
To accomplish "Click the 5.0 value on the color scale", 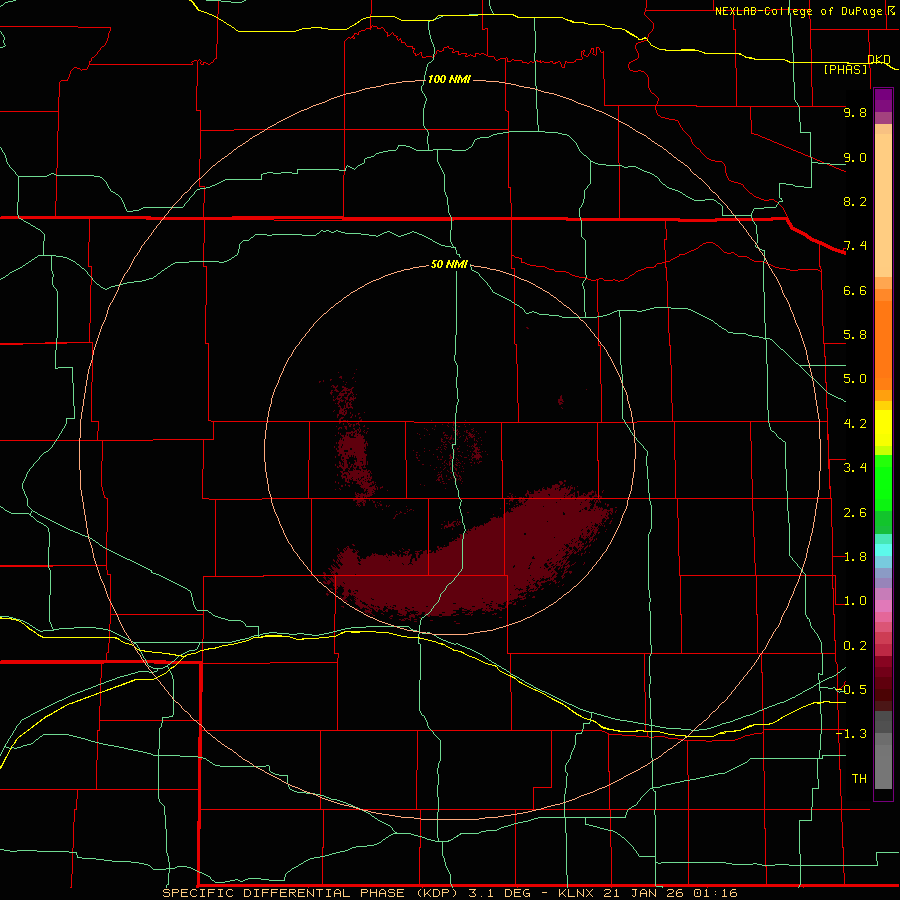I will pyautogui.click(x=855, y=379).
